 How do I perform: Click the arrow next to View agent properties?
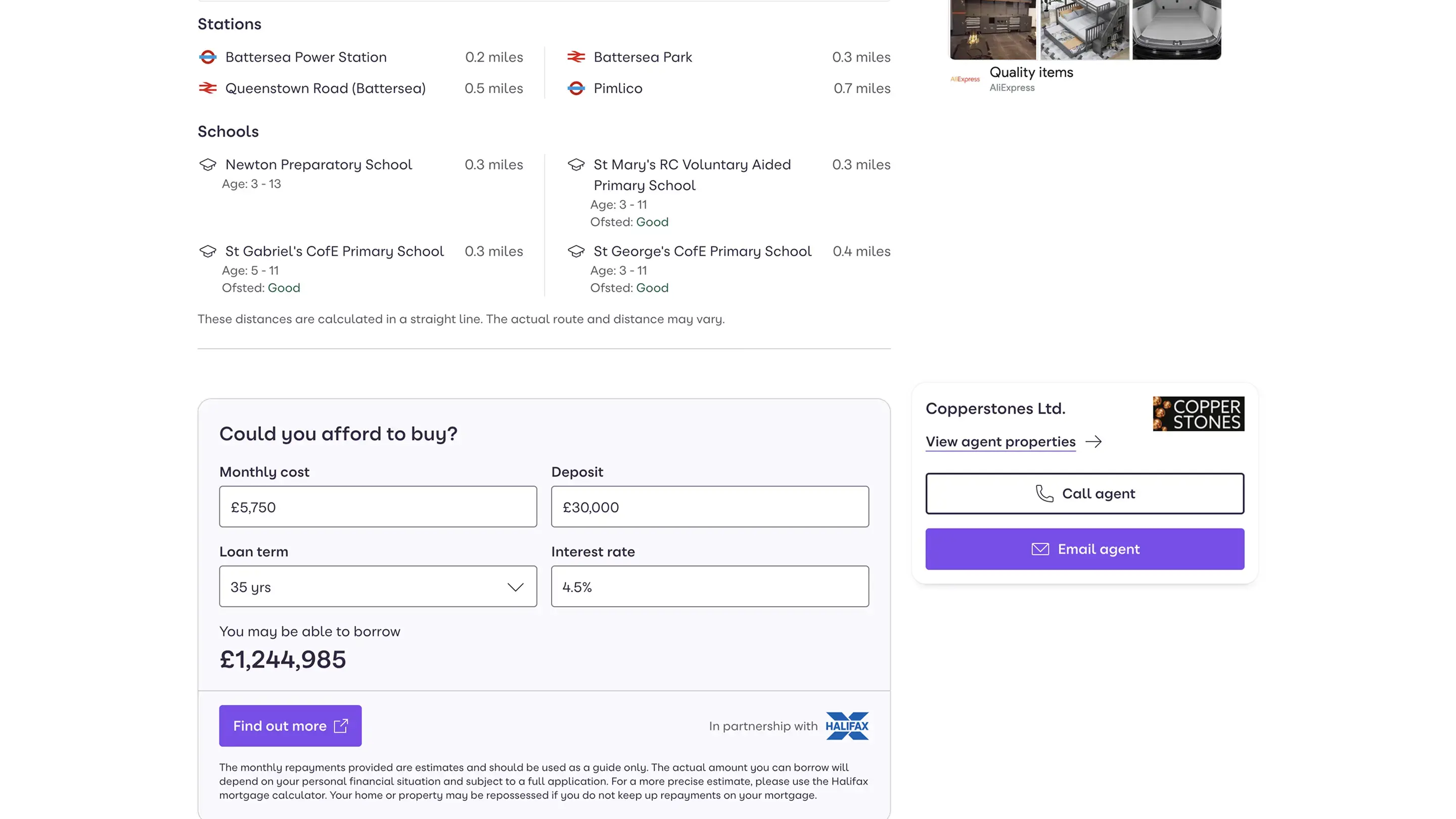(1094, 441)
